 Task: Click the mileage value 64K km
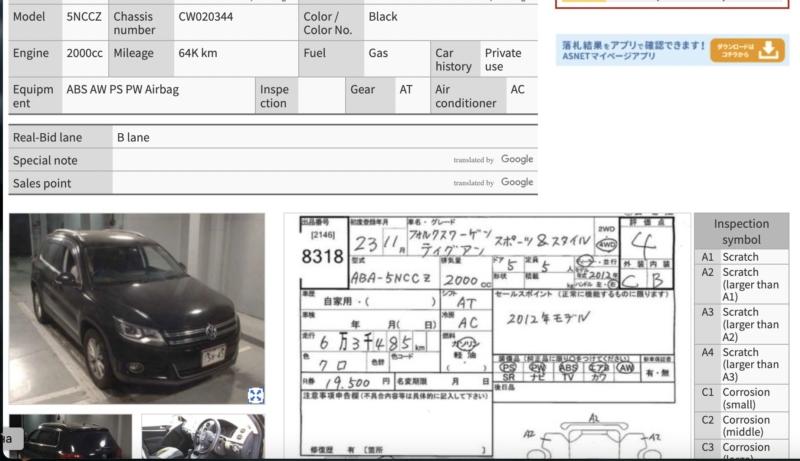198,53
